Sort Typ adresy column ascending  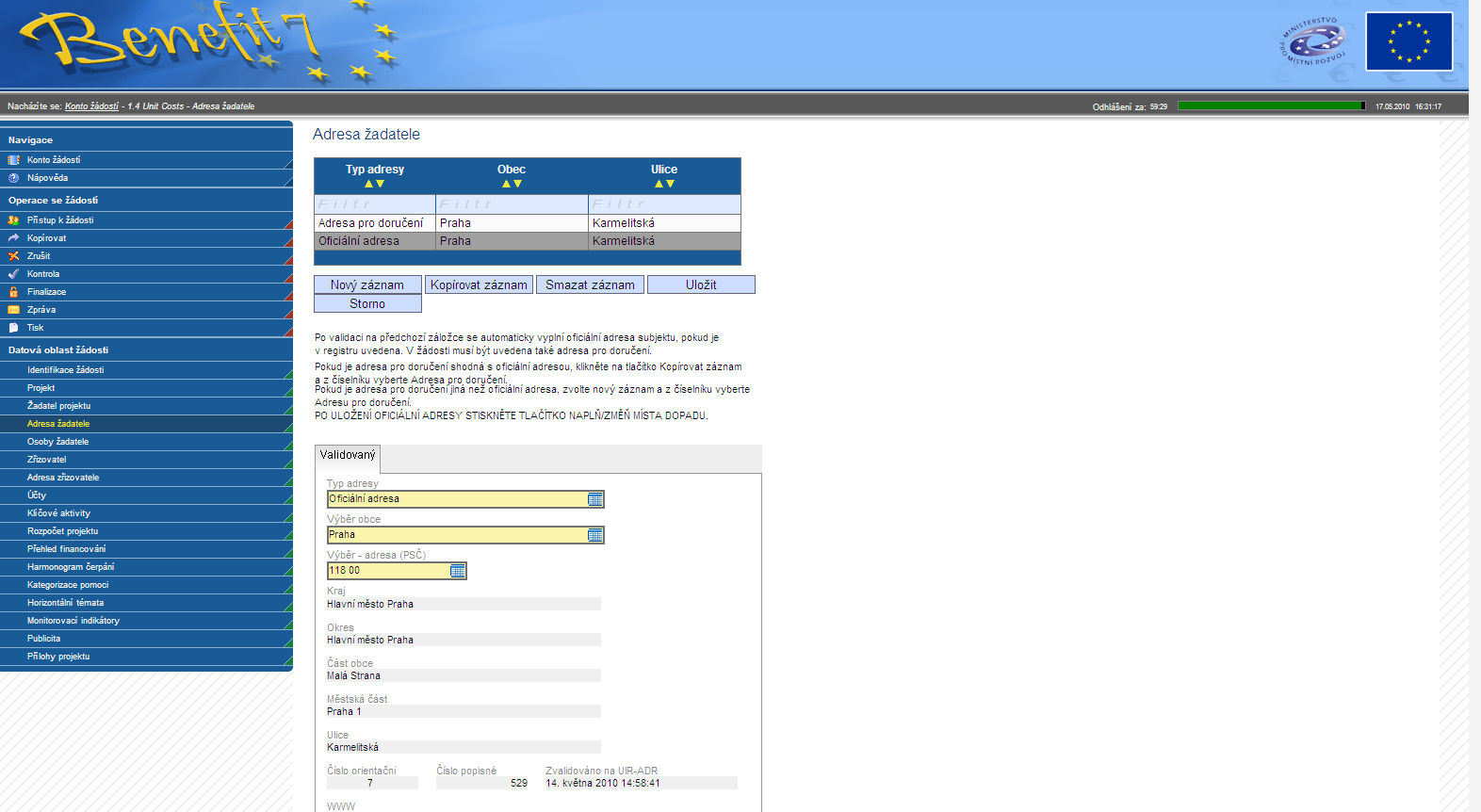369,184
